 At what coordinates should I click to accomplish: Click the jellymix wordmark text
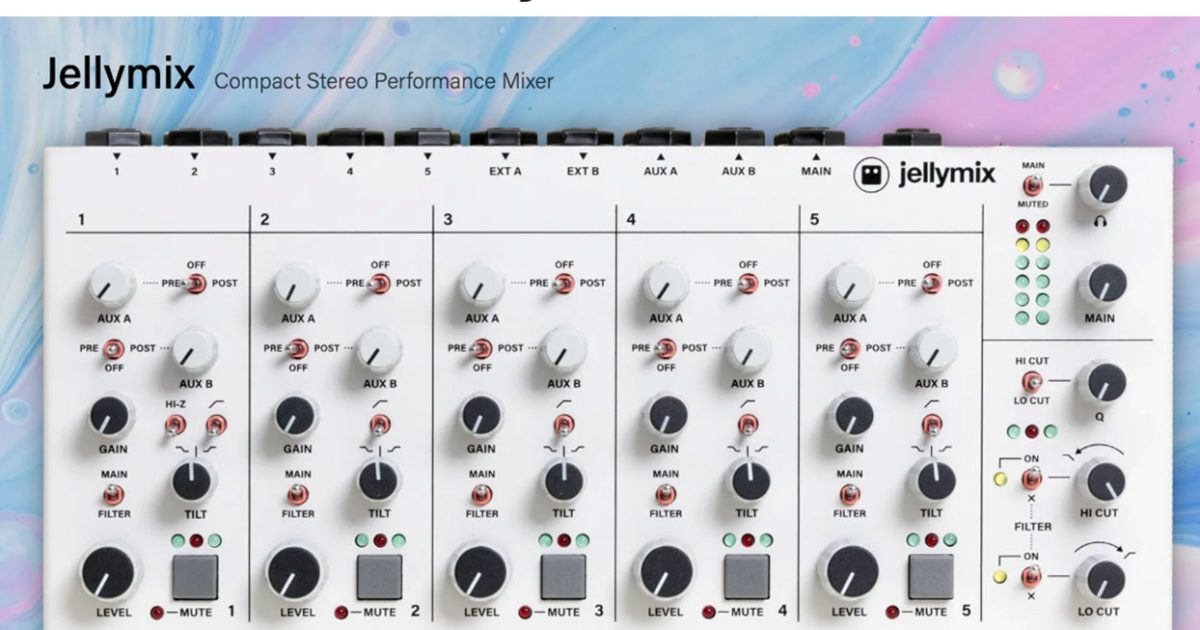point(947,175)
